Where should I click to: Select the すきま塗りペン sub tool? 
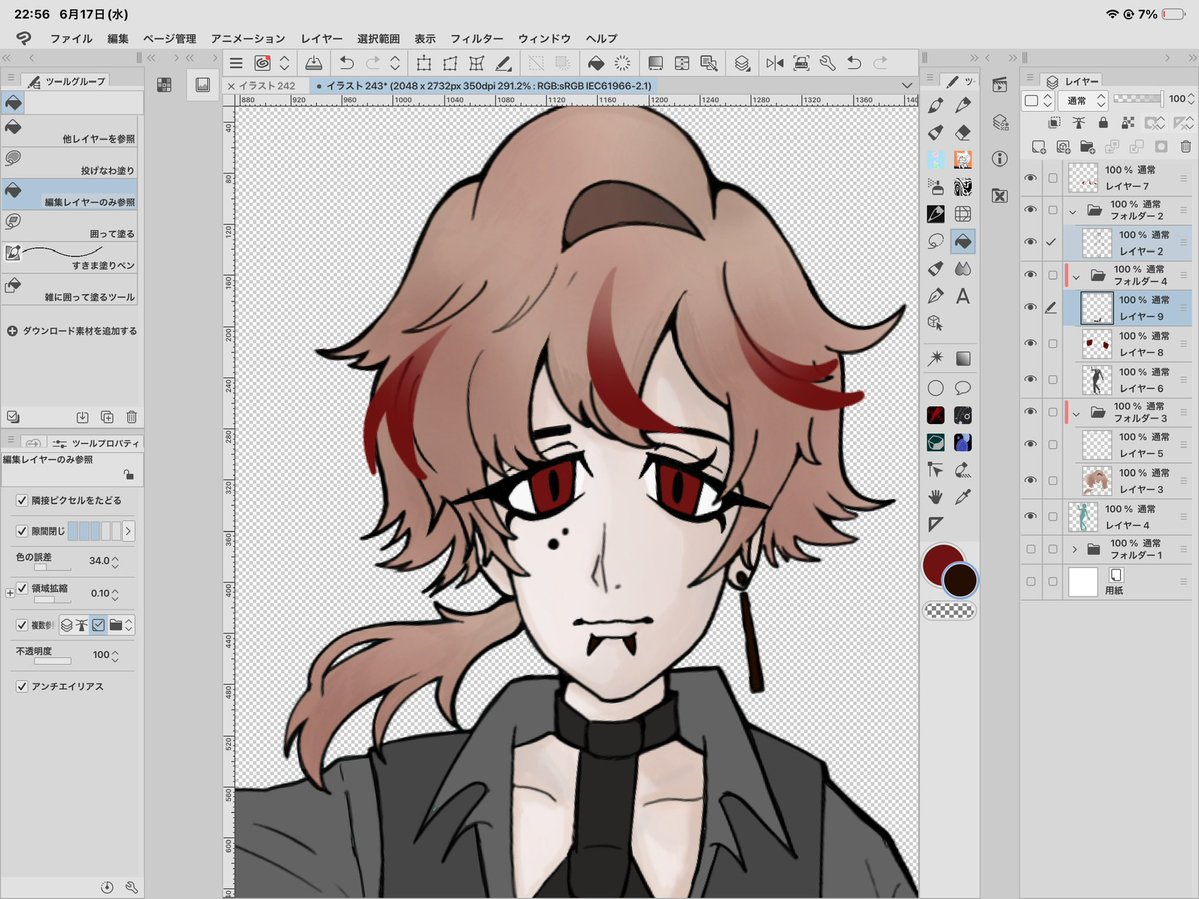[70, 257]
